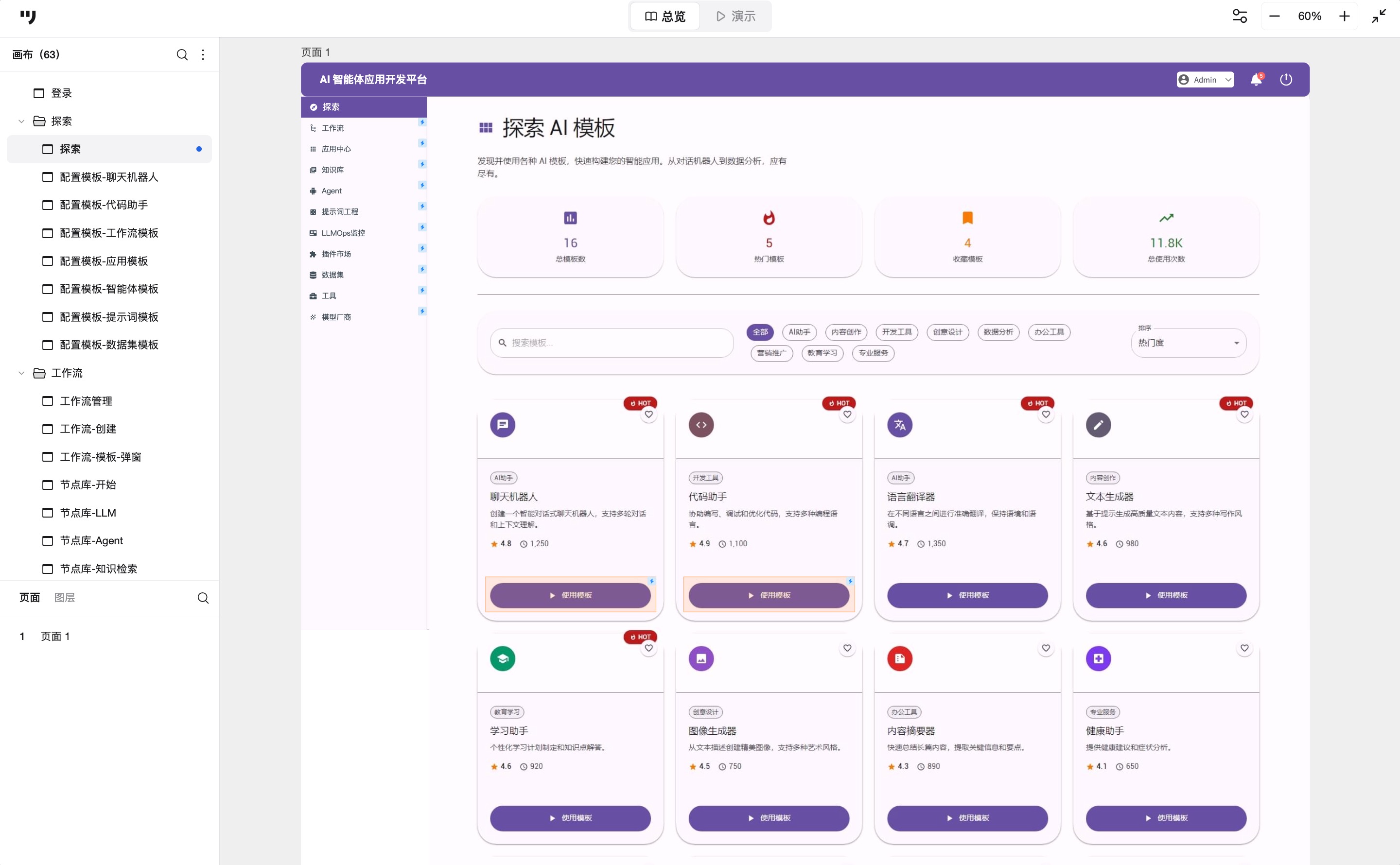The width and height of the screenshot is (1400, 865).
Task: Open the canvas panel three-dot menu
Action: tap(203, 54)
